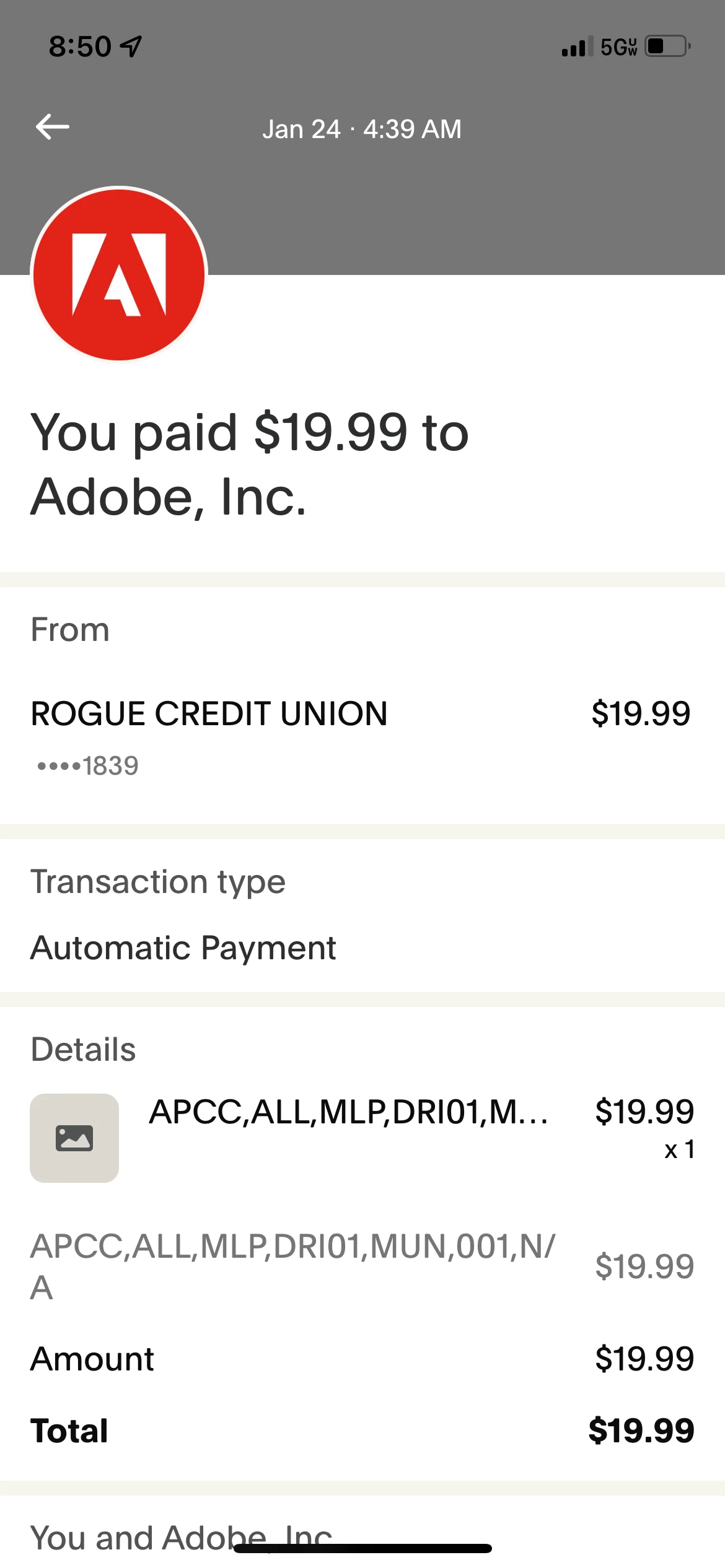Screen dimensions: 725x1568
Task: Tap the x 1 item quantity
Action: click(679, 1149)
